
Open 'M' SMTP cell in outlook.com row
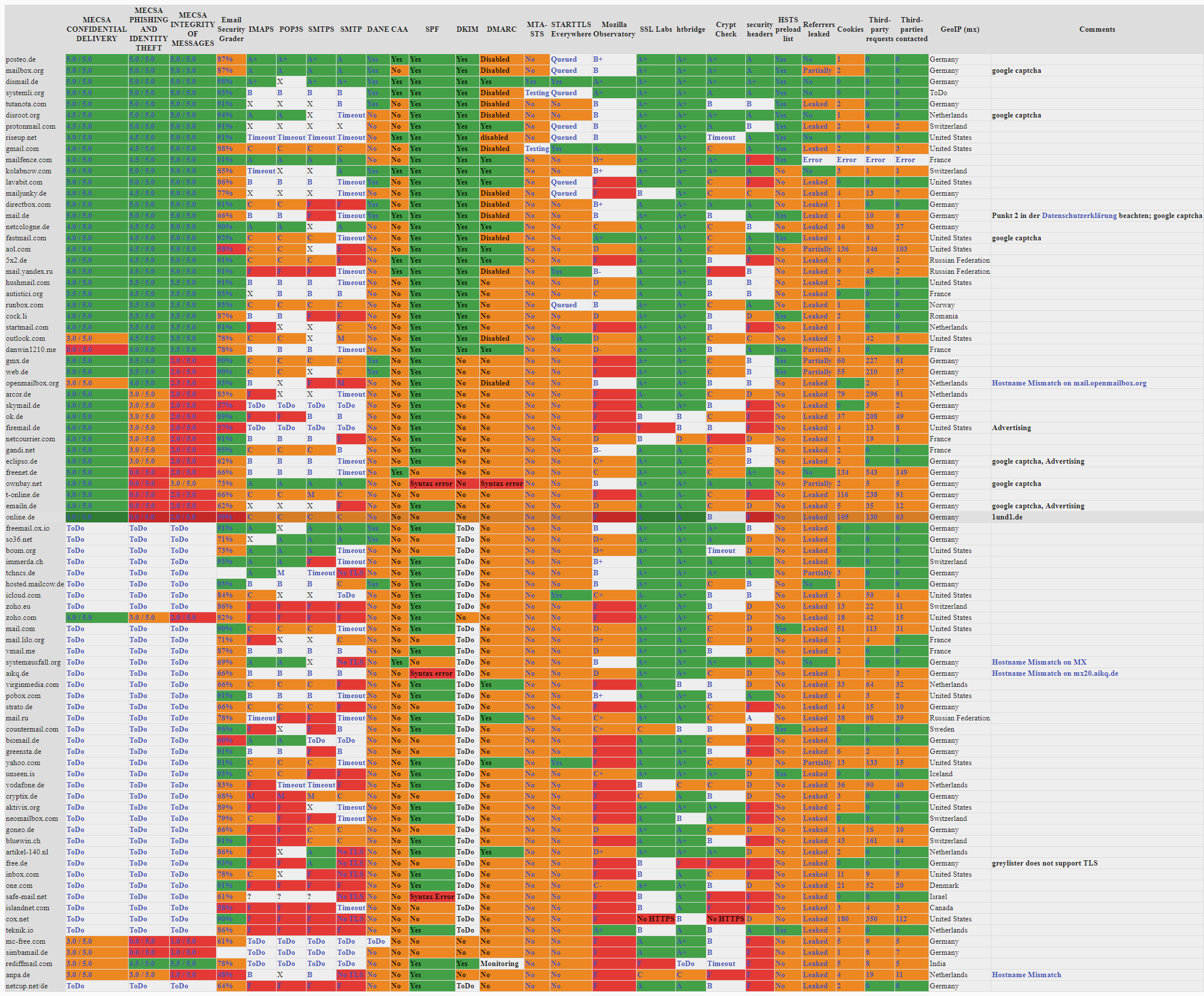coord(341,338)
